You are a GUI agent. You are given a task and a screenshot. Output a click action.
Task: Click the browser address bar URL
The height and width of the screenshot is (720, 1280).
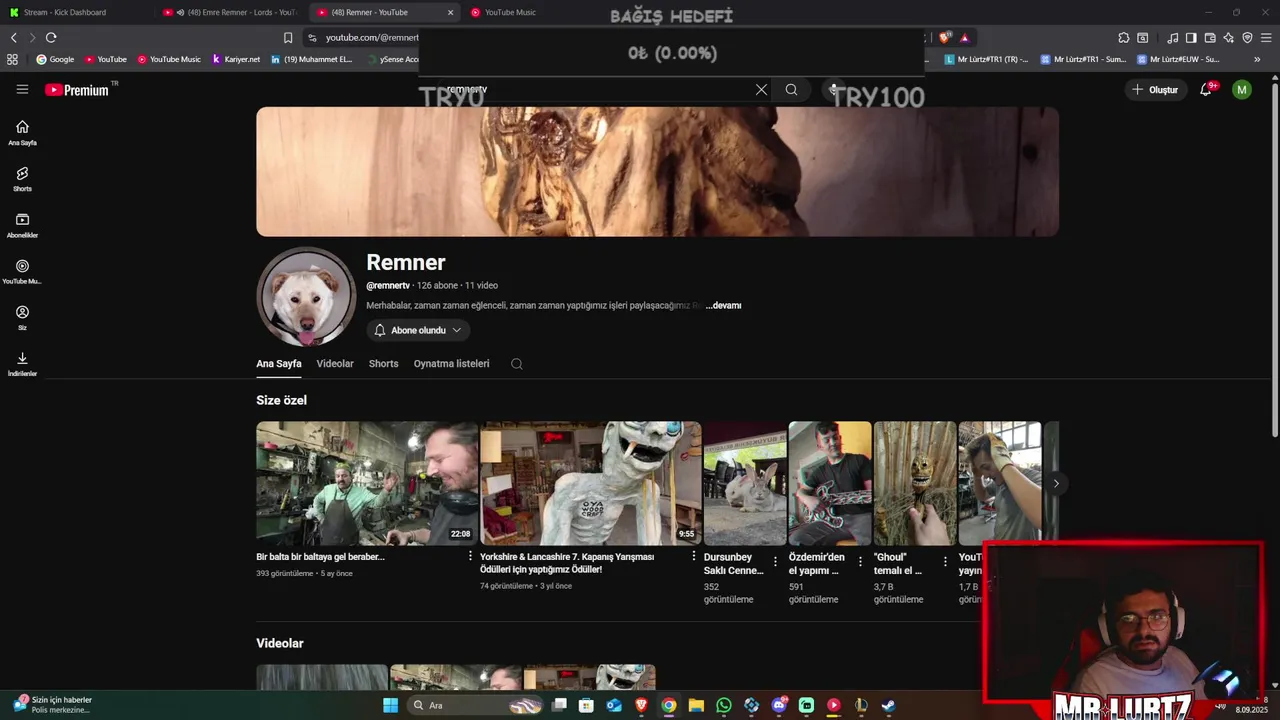[x=371, y=38]
